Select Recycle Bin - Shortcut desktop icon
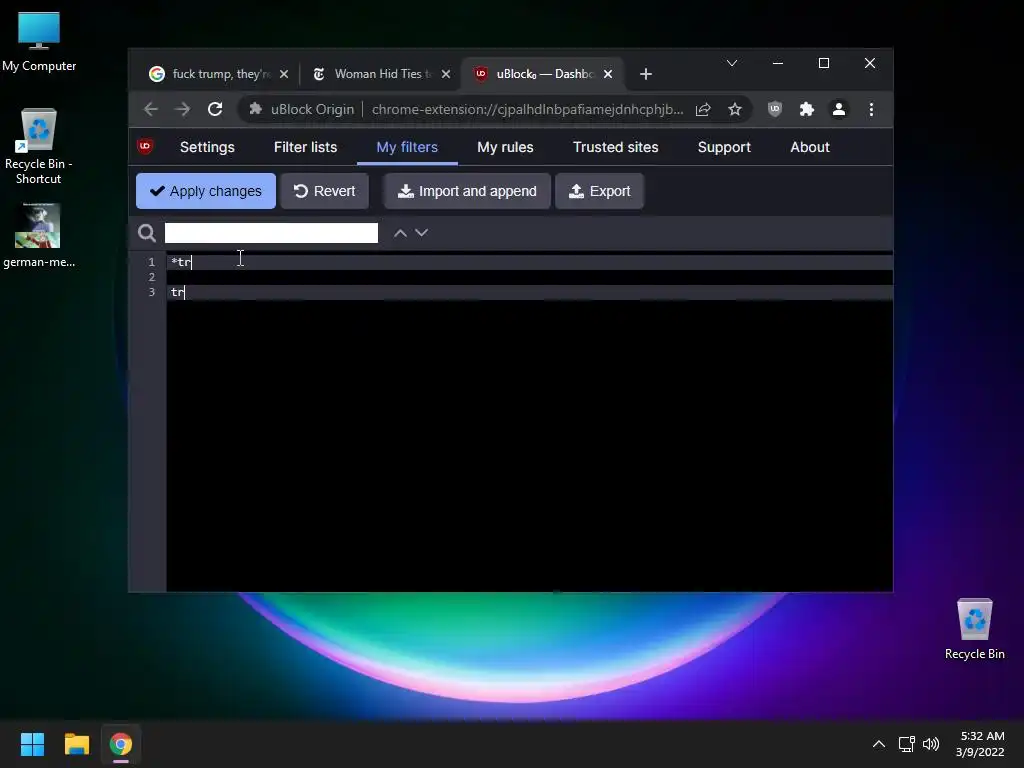This screenshot has width=1024, height=768. [39, 146]
